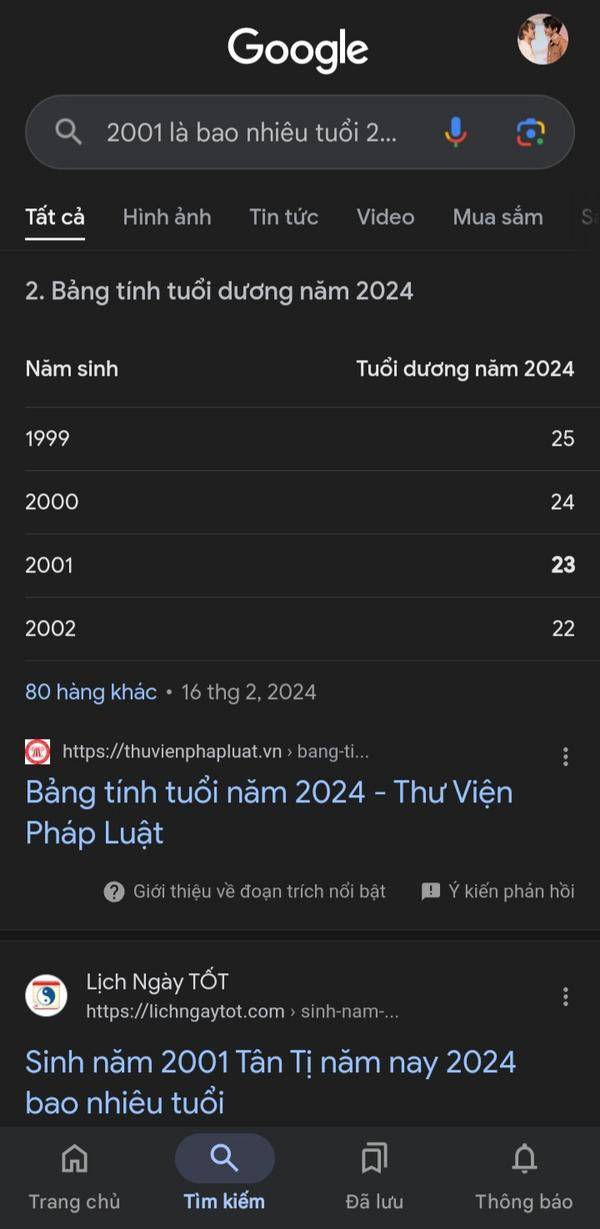This screenshot has width=600, height=1229.
Task: Tap the search query text field
Action: click(x=252, y=132)
